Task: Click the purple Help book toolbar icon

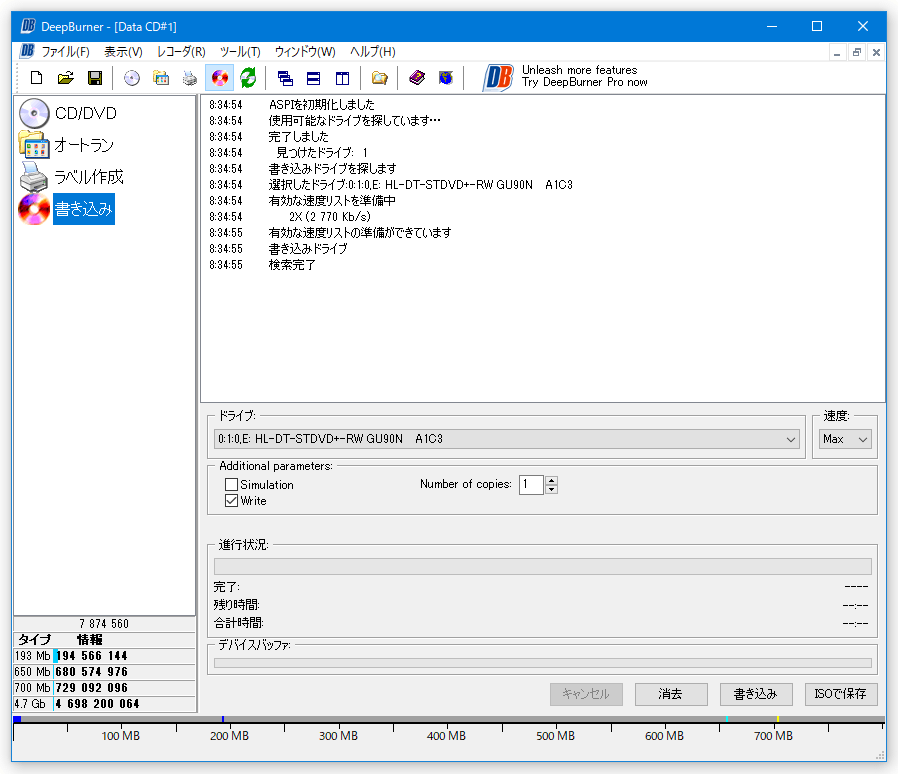Action: [x=417, y=77]
